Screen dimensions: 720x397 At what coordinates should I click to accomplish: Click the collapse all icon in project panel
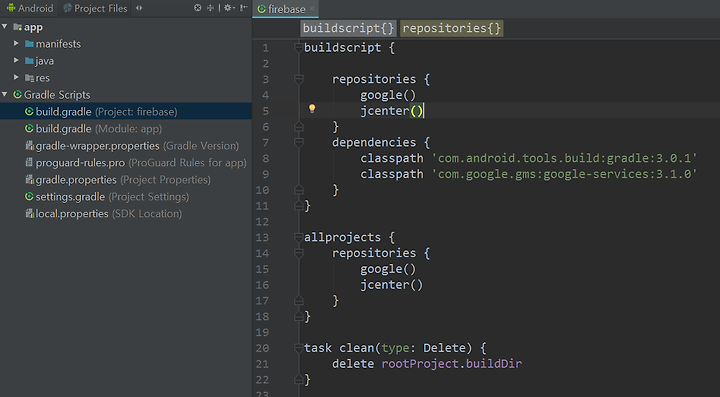click(x=211, y=8)
